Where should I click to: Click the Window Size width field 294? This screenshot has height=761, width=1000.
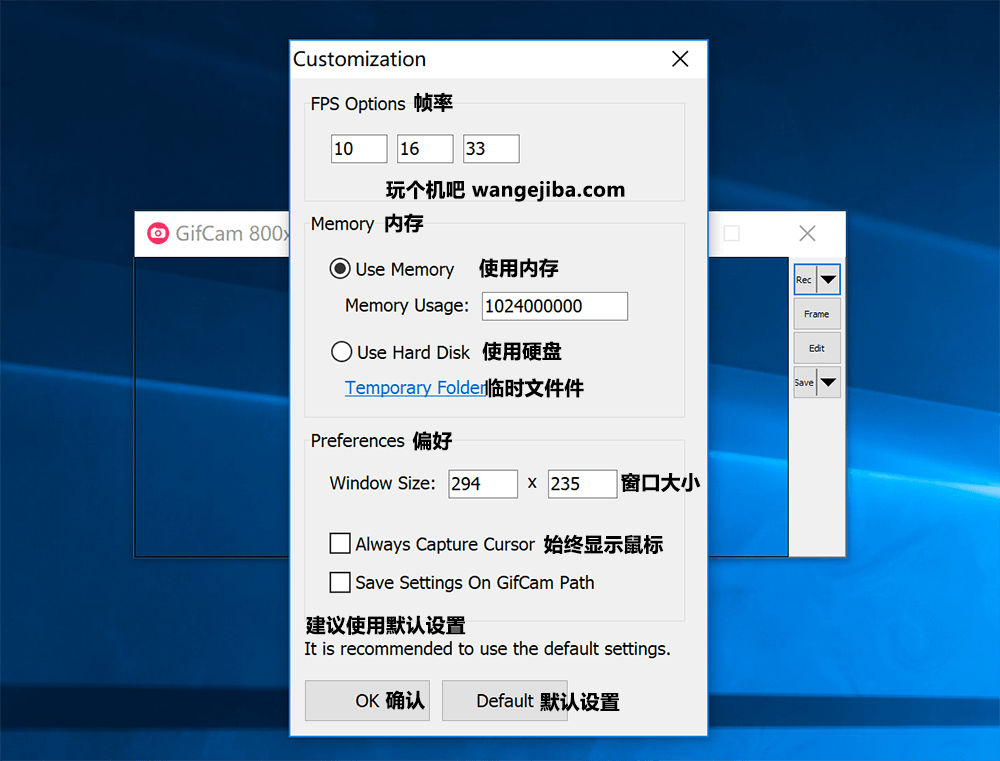pos(483,484)
